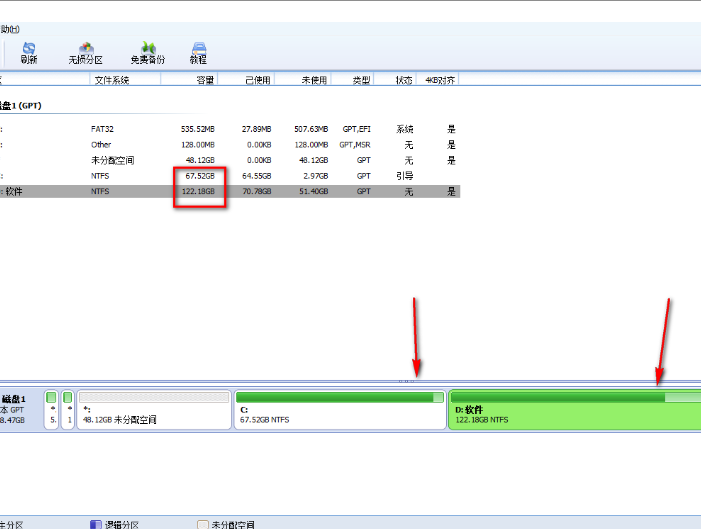Launch the 免费备份 free backup tool
This screenshot has width=701, height=529.
[x=148, y=53]
